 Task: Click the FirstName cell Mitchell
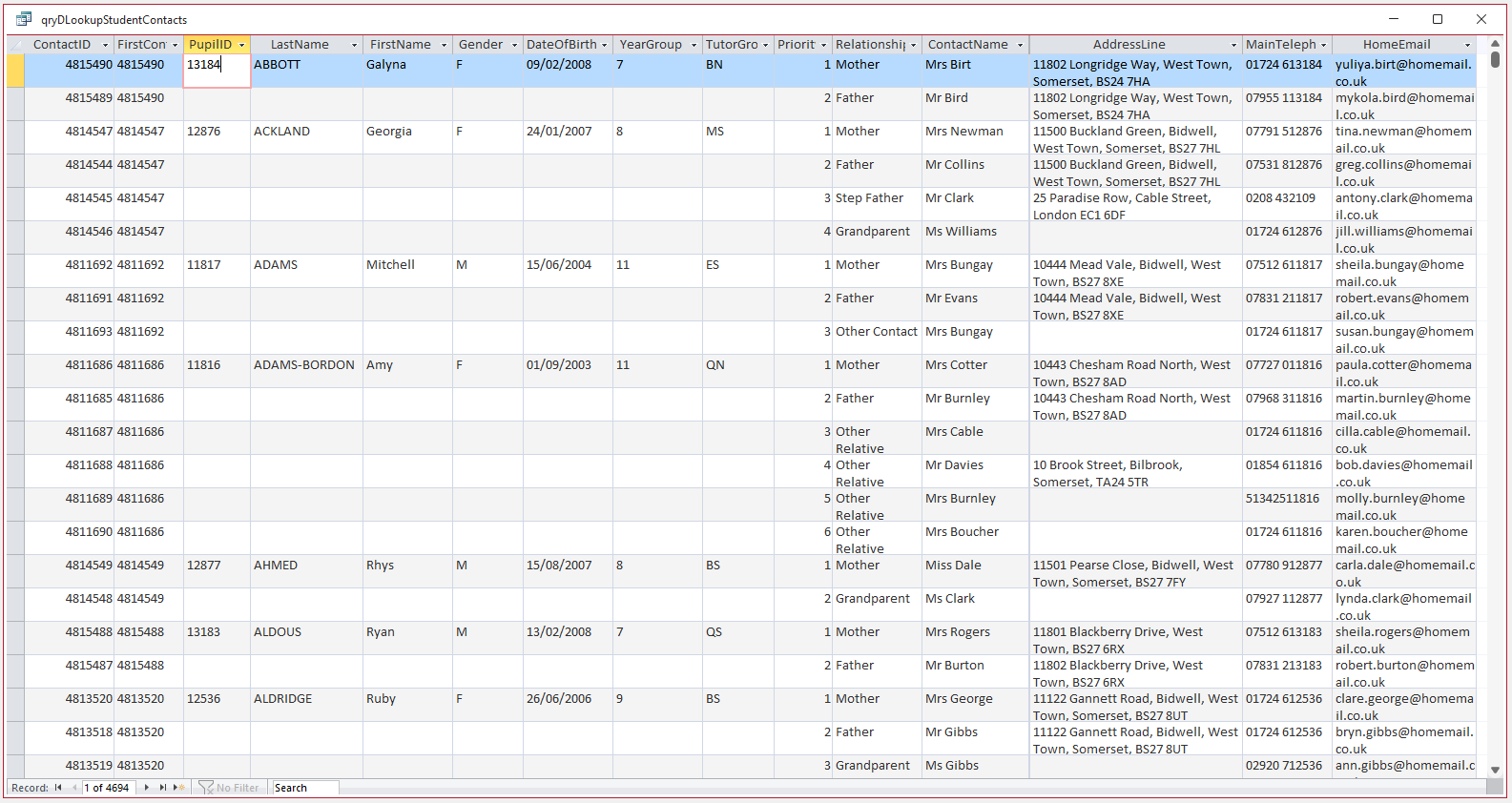407,272
